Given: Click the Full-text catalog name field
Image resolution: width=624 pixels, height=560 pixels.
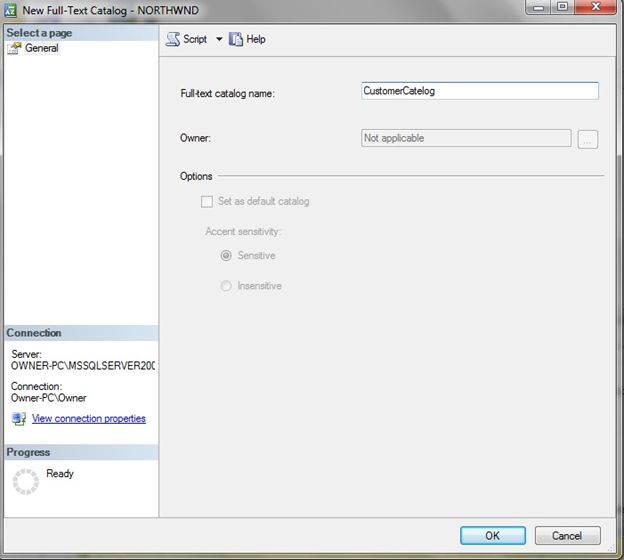Looking at the screenshot, I should [480, 91].
